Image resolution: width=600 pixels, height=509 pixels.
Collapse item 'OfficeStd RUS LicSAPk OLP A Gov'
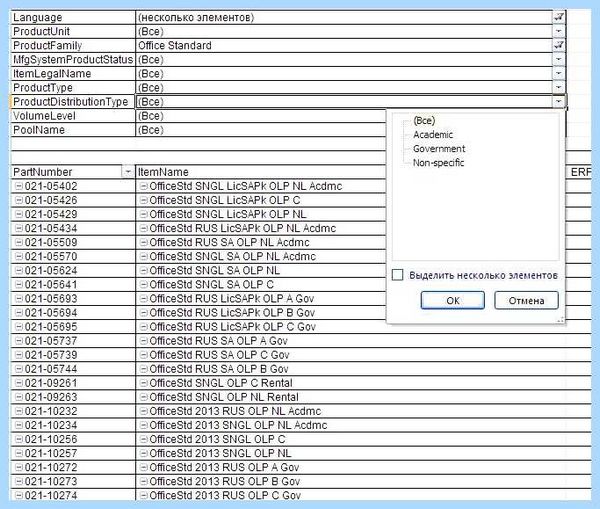coord(143,299)
